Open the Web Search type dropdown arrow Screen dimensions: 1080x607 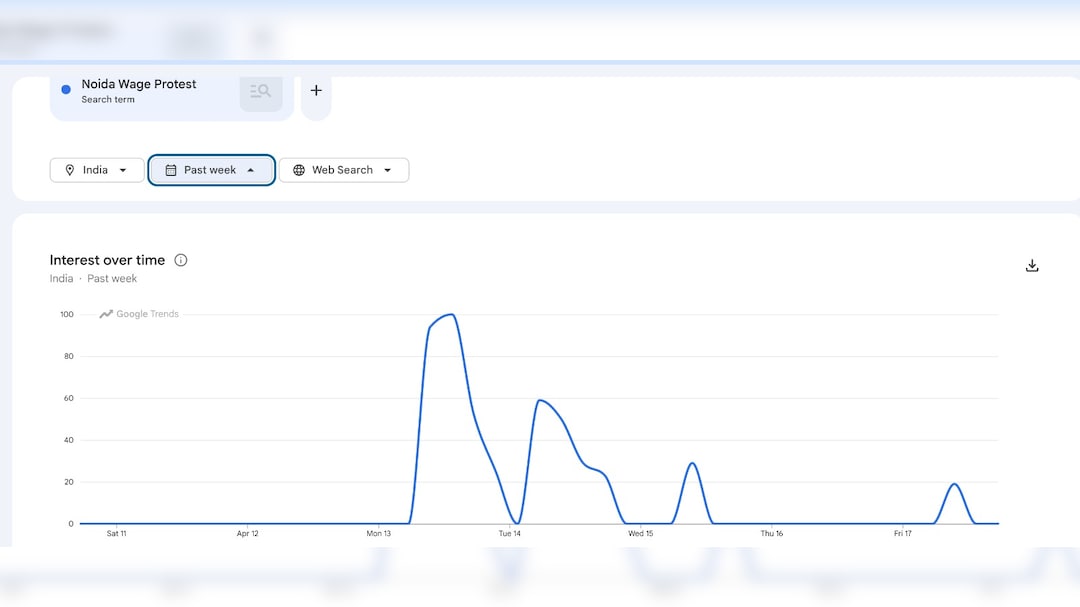point(388,170)
